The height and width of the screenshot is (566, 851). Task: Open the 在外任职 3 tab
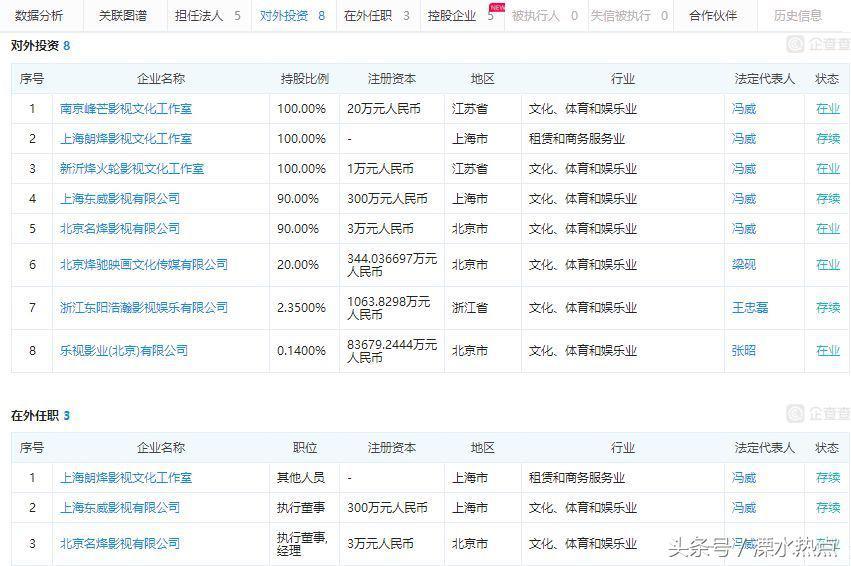tap(377, 16)
